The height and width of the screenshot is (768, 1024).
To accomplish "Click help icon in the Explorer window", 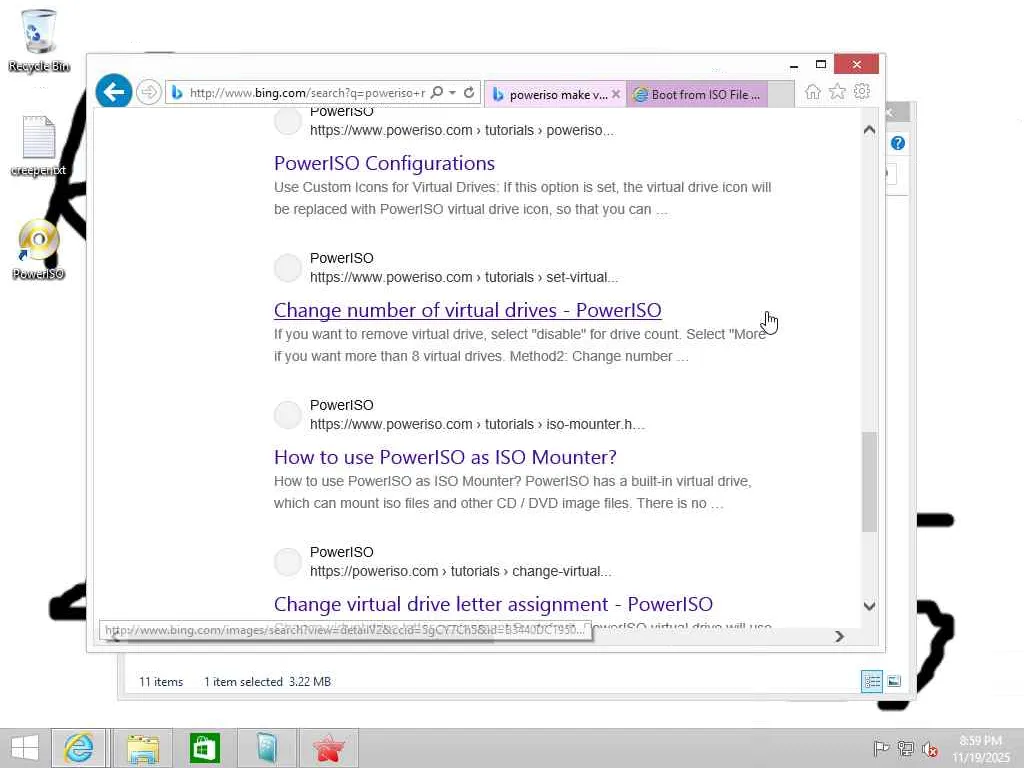I will 898,143.
